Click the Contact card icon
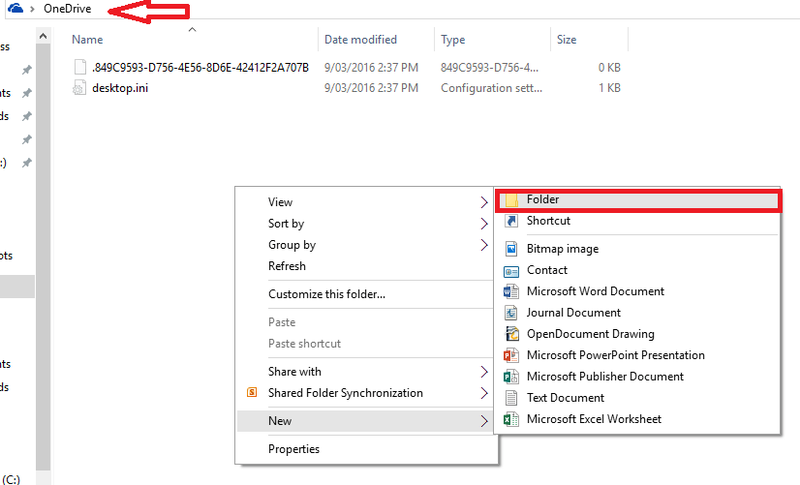This screenshot has width=800, height=485. tap(511, 271)
